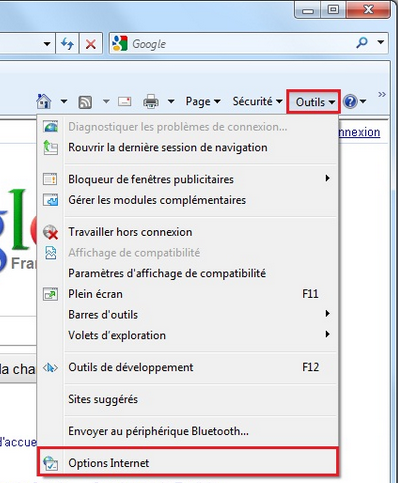This screenshot has width=398, height=483.
Task: Click the pop-up blocker window icon
Action: pyautogui.click(x=50, y=179)
